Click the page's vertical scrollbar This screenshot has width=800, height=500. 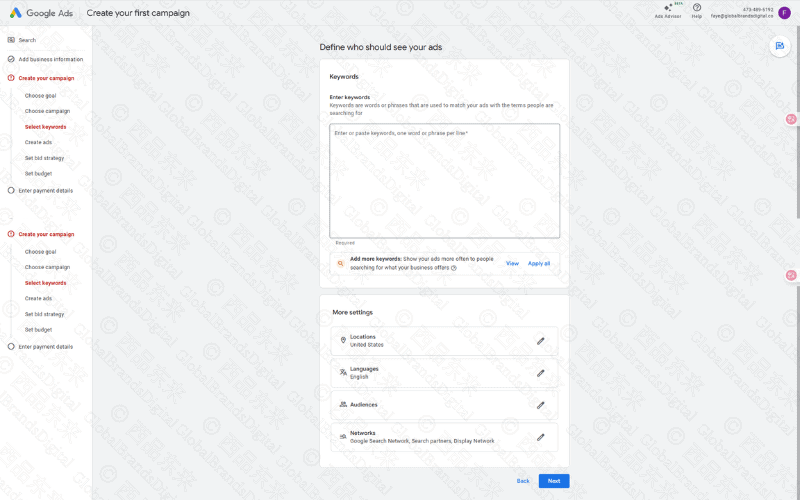pyautogui.click(x=797, y=120)
